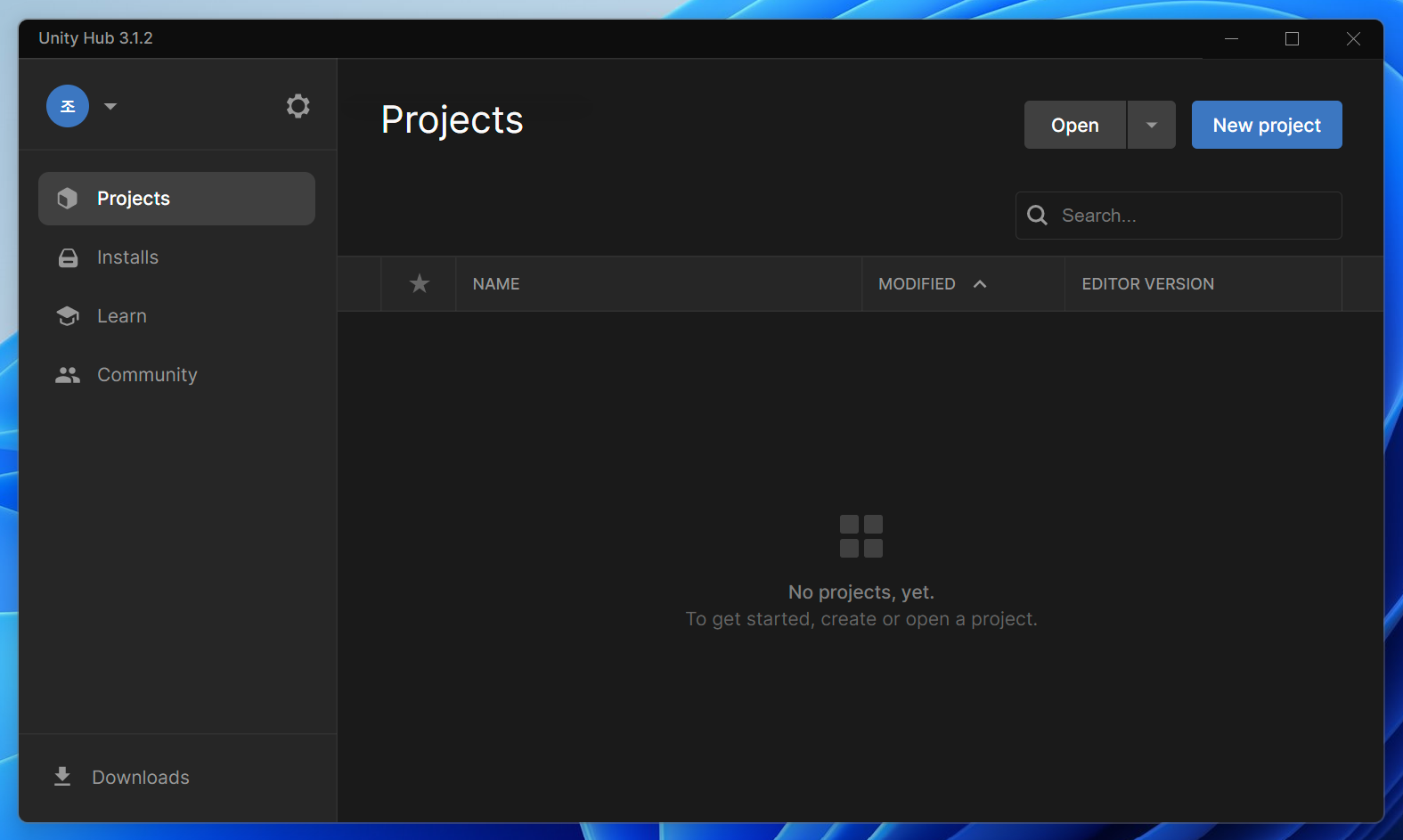Click the search magnifier icon

coord(1037,216)
